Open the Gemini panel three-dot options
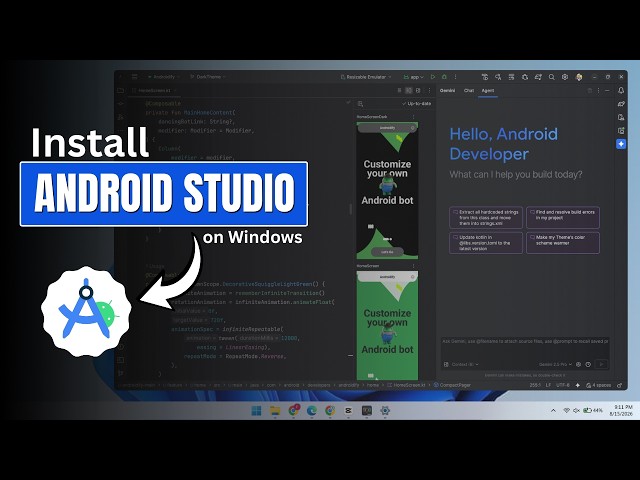This screenshot has height=480, width=640. click(598, 91)
